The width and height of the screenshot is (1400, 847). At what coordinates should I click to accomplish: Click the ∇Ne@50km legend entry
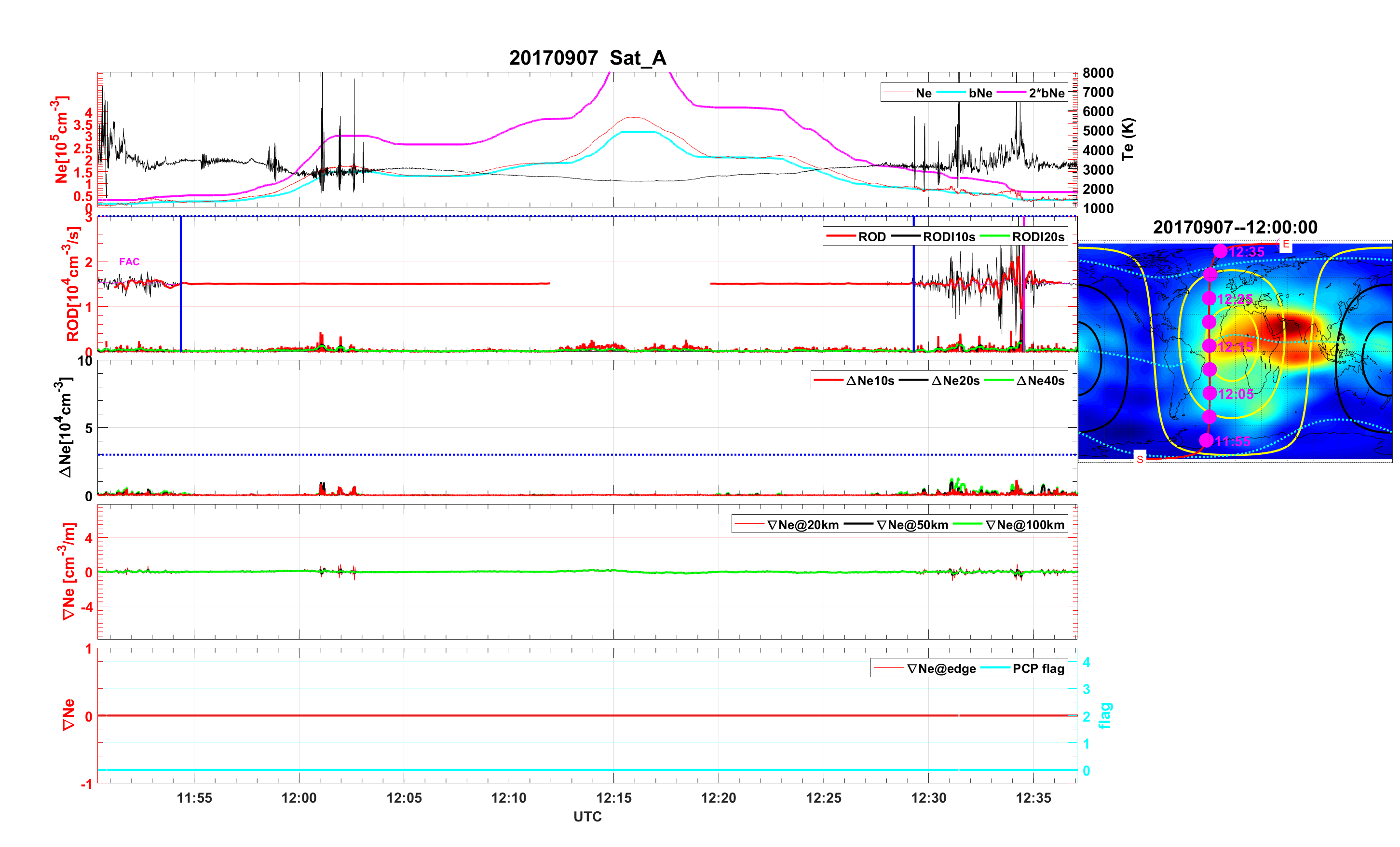[912, 525]
